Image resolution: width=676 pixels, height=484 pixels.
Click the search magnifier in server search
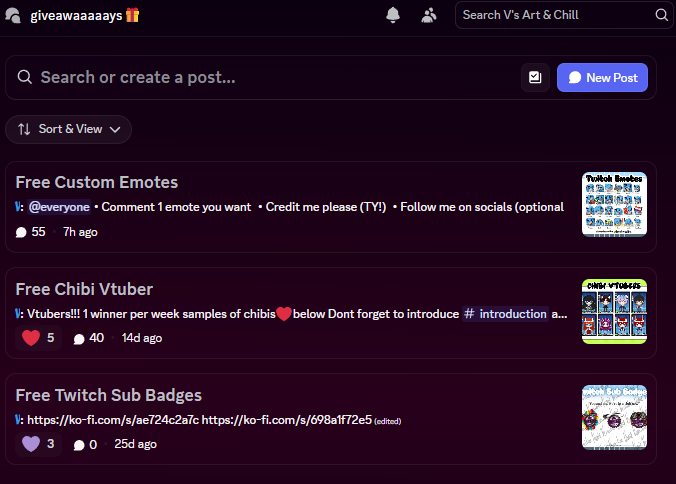661,15
